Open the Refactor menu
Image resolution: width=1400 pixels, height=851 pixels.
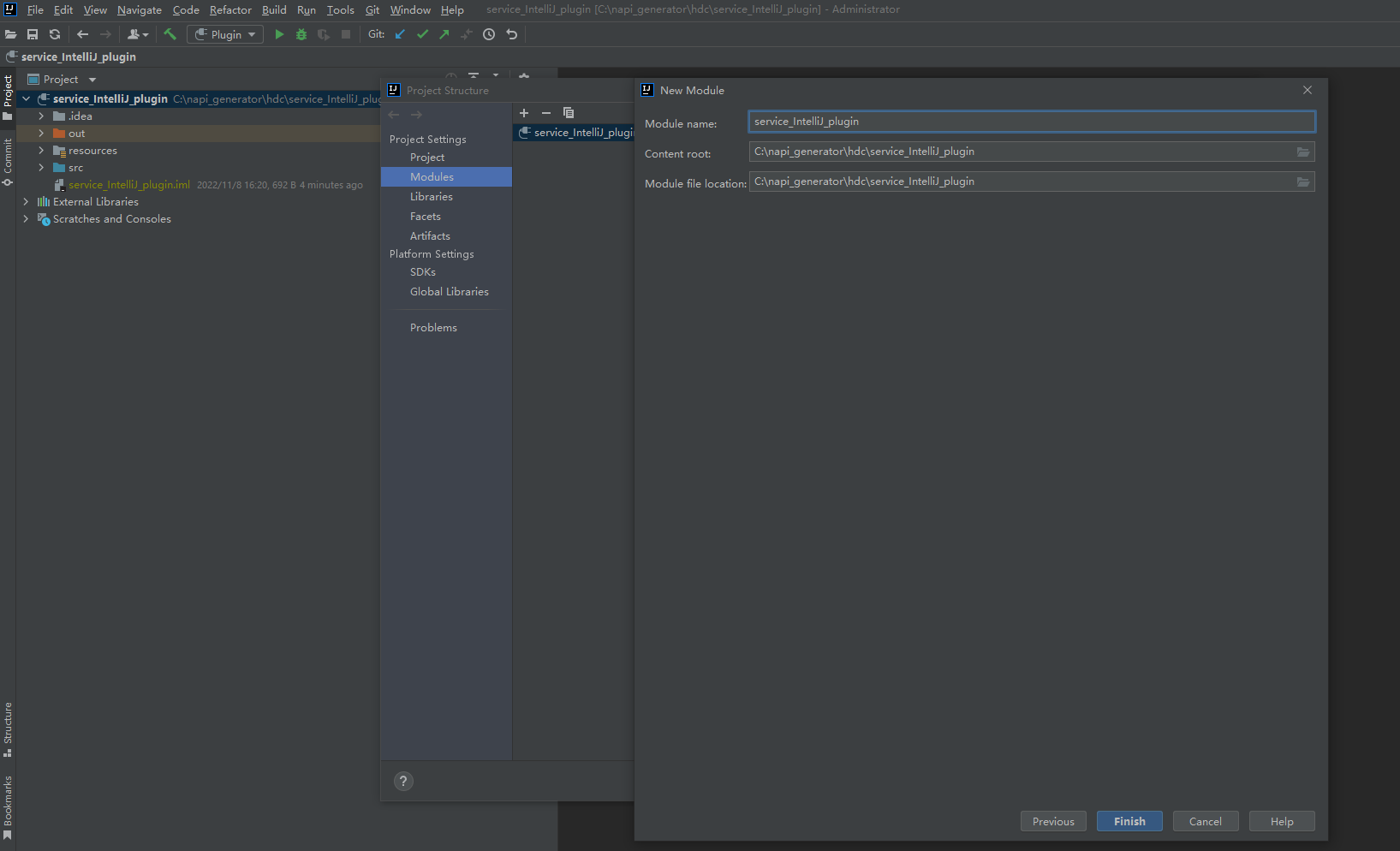[230, 9]
